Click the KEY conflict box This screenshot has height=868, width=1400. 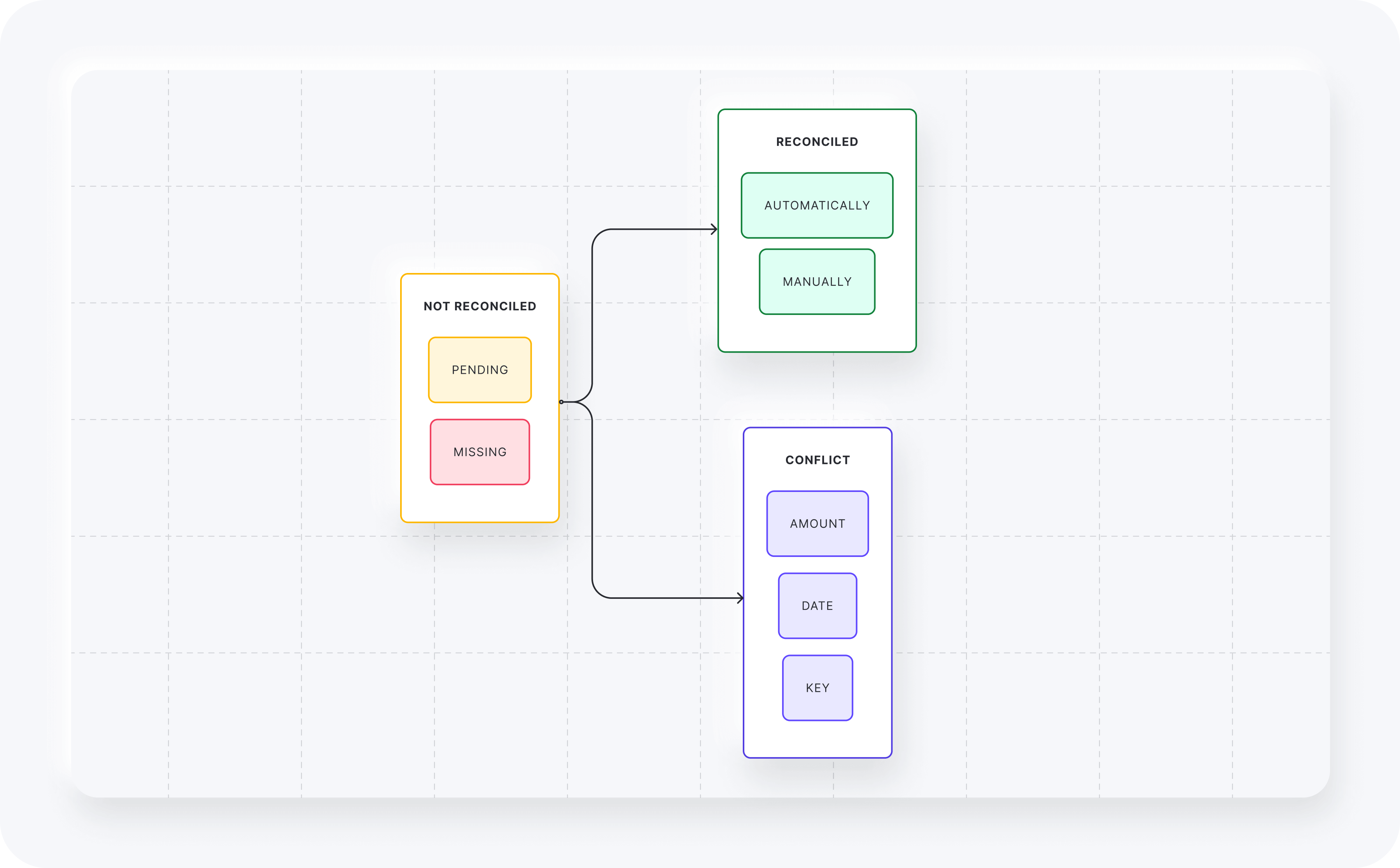point(817,688)
